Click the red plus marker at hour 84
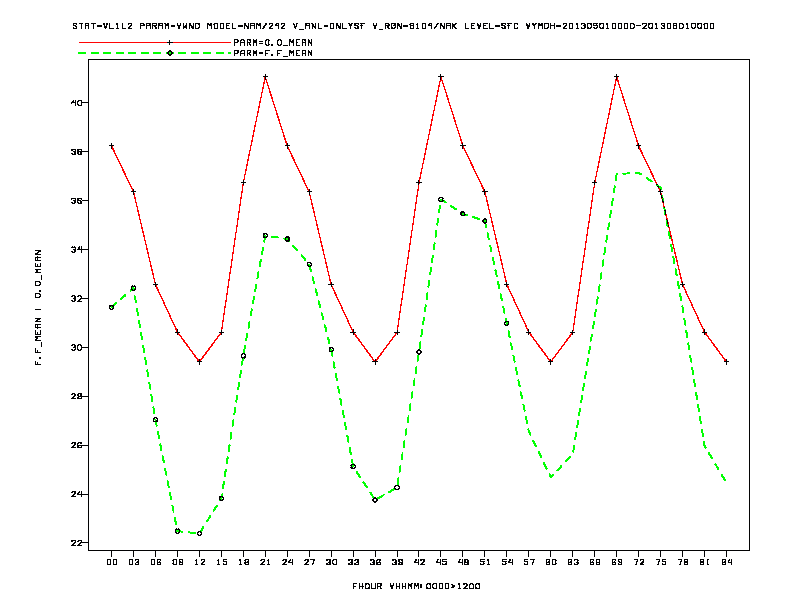Viewport: 792px width, 612px height. 726,362
